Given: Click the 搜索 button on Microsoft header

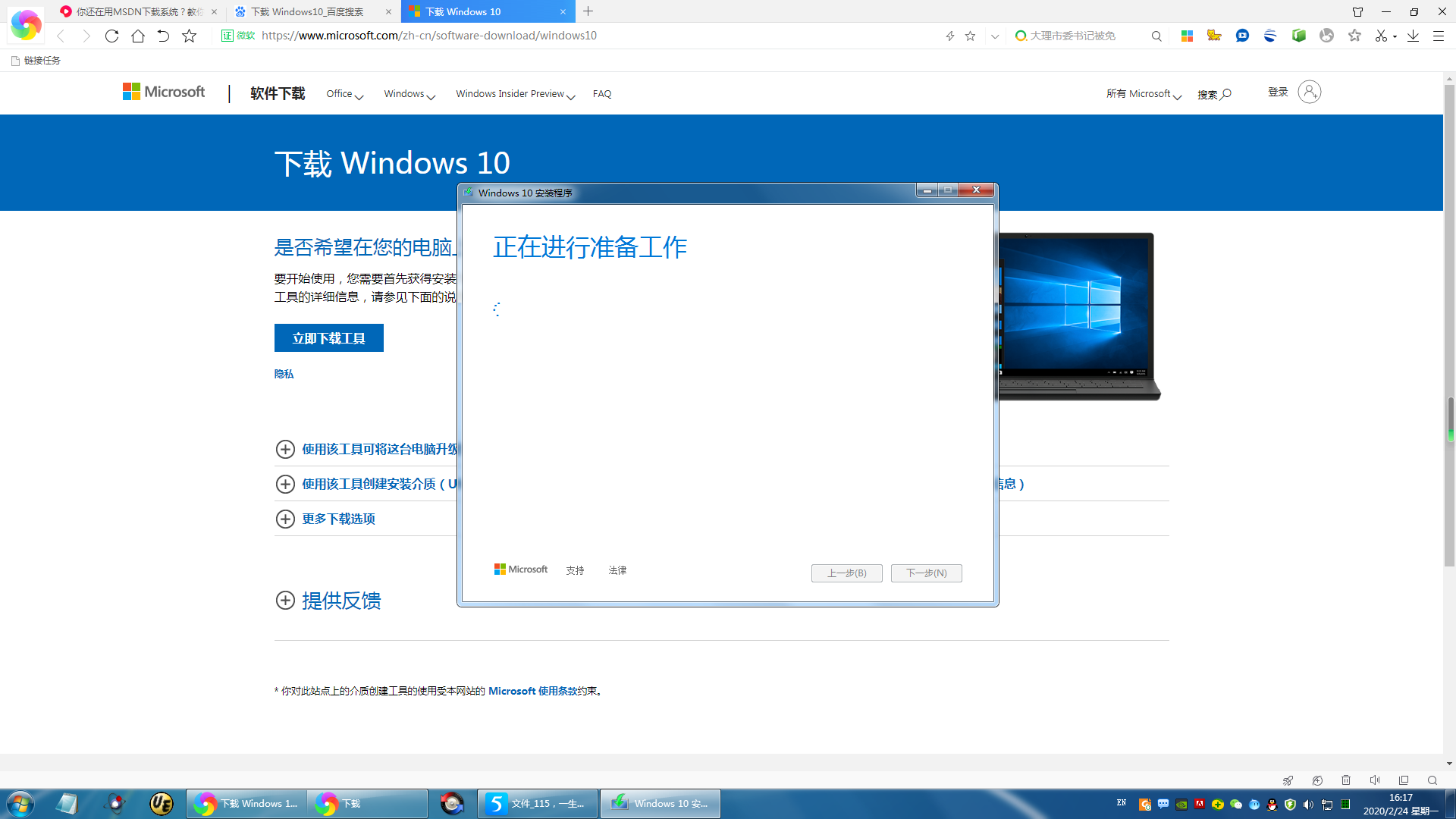Looking at the screenshot, I should tap(1214, 94).
